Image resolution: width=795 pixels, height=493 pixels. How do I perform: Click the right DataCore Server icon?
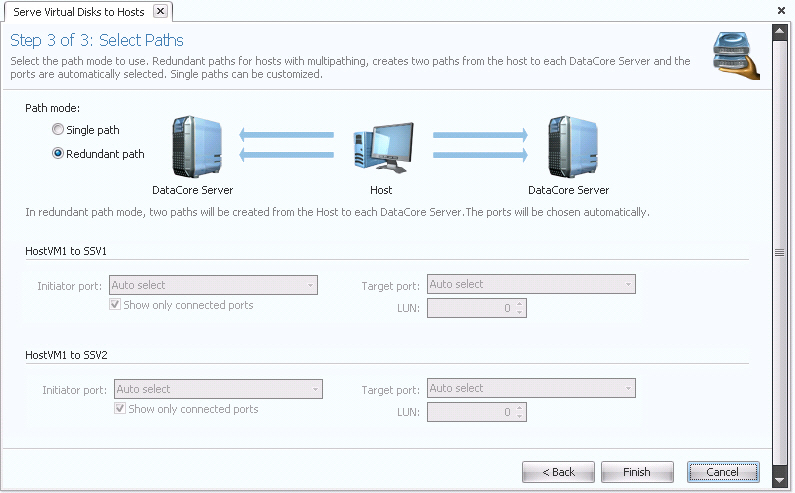(x=568, y=145)
